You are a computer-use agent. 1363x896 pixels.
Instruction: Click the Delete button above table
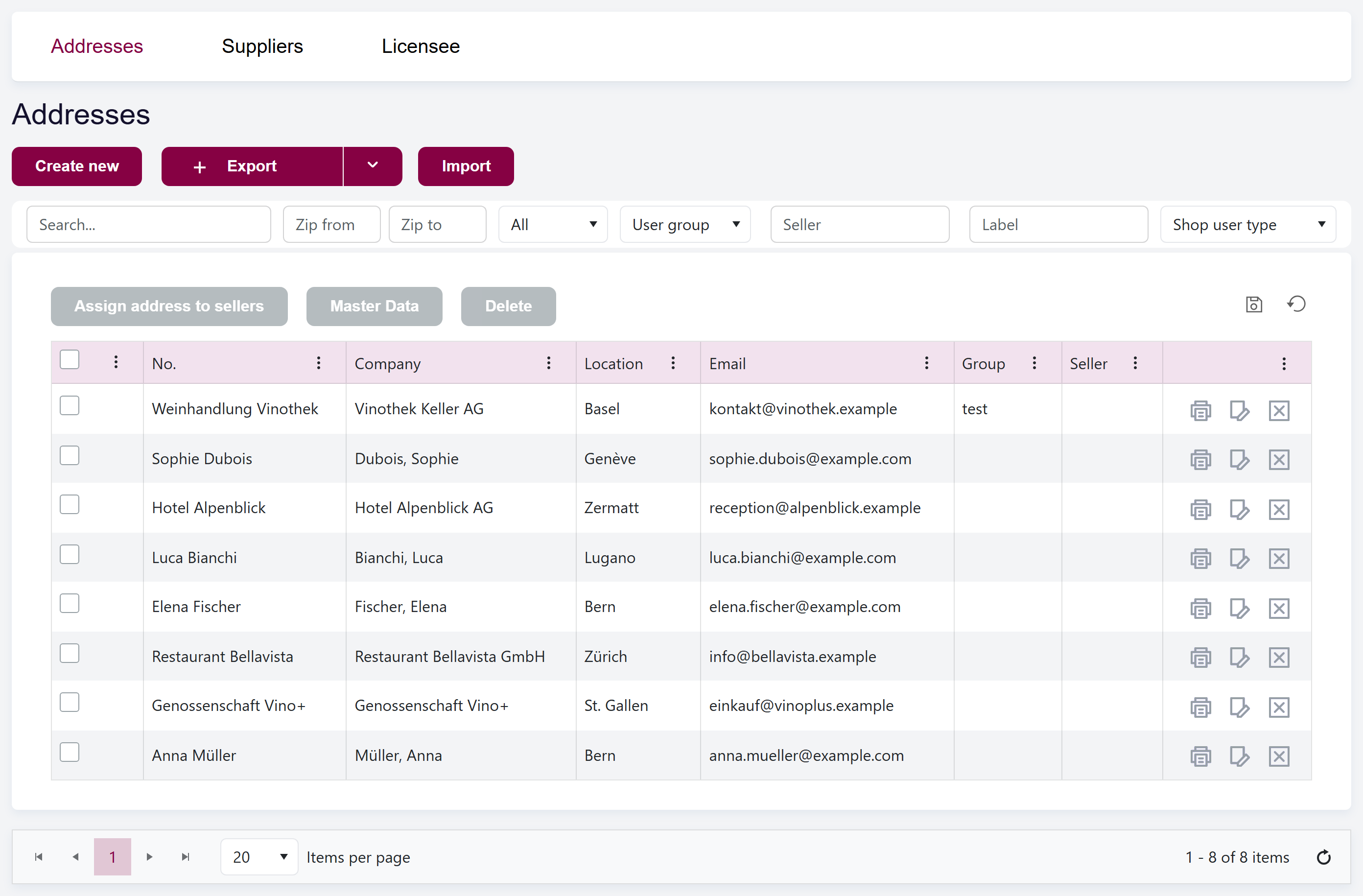click(x=508, y=307)
